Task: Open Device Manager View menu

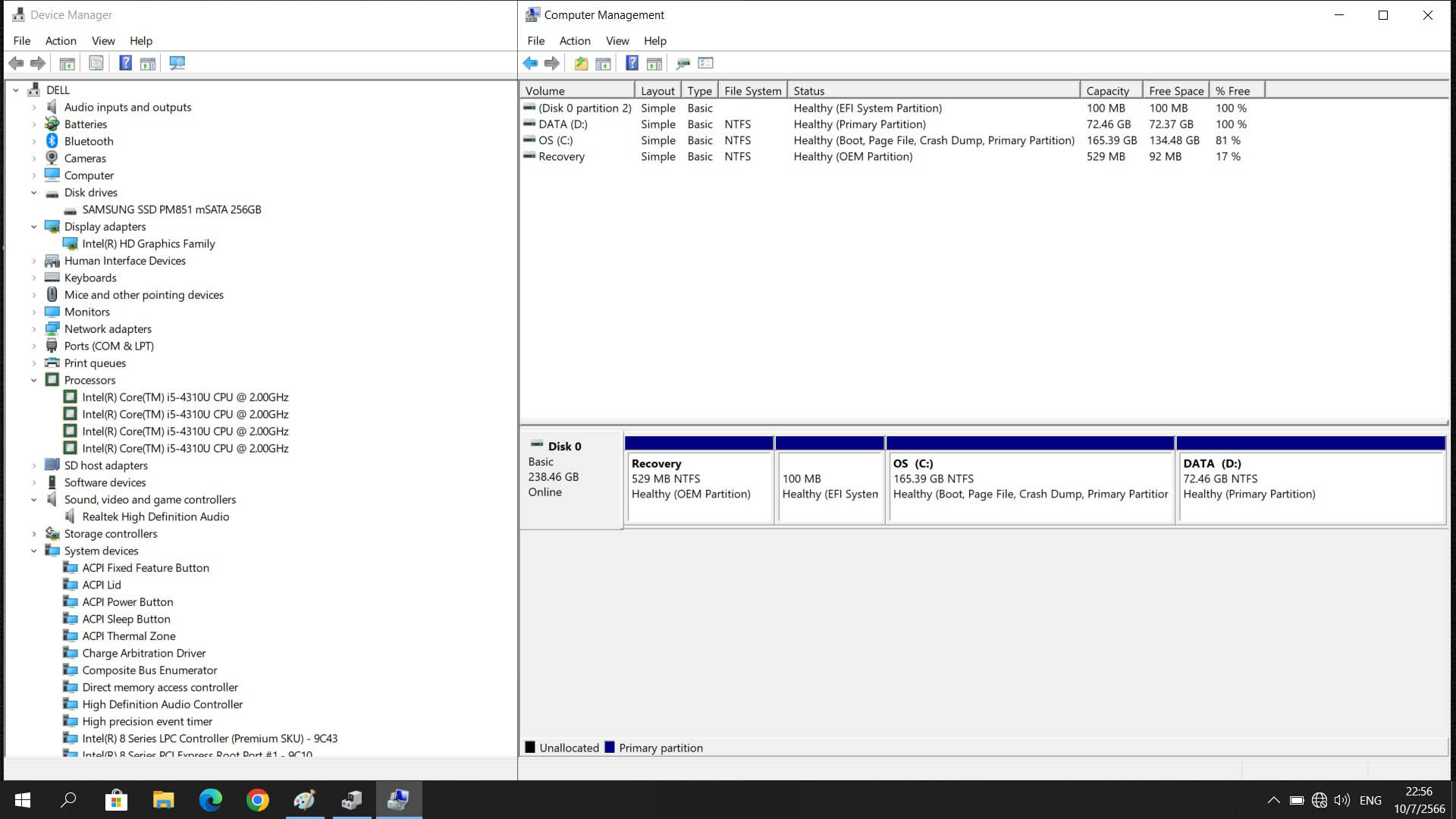Action: coord(103,41)
